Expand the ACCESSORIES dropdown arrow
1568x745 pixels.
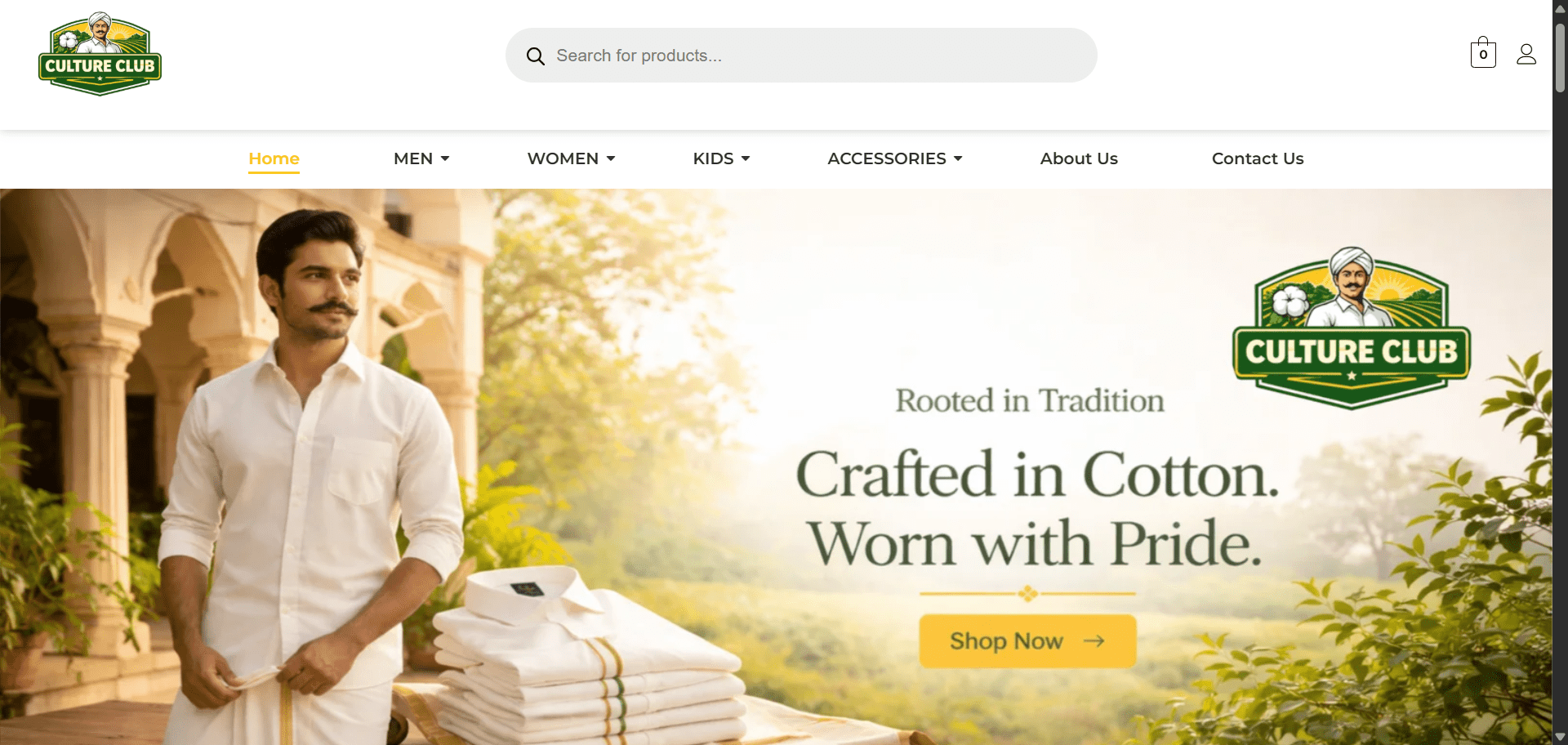point(958,158)
